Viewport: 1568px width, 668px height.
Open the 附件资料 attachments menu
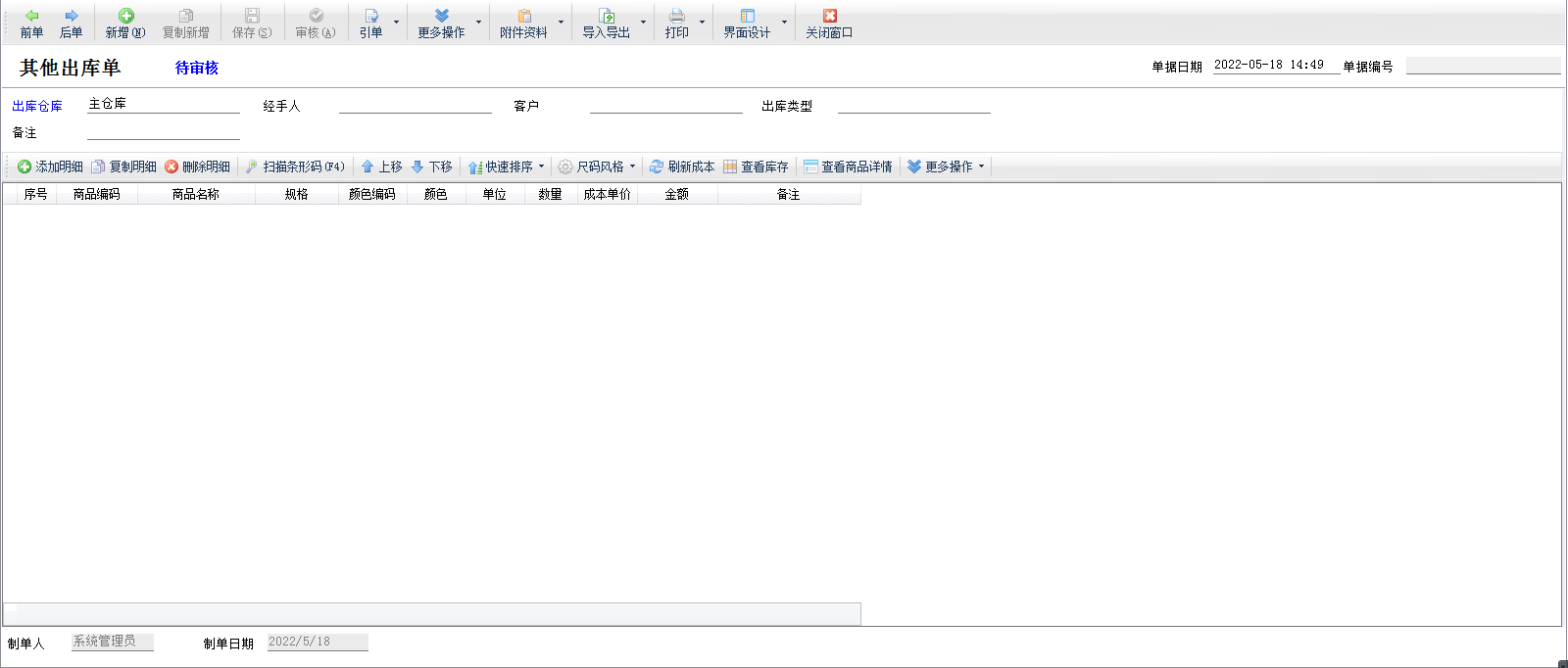[x=524, y=23]
